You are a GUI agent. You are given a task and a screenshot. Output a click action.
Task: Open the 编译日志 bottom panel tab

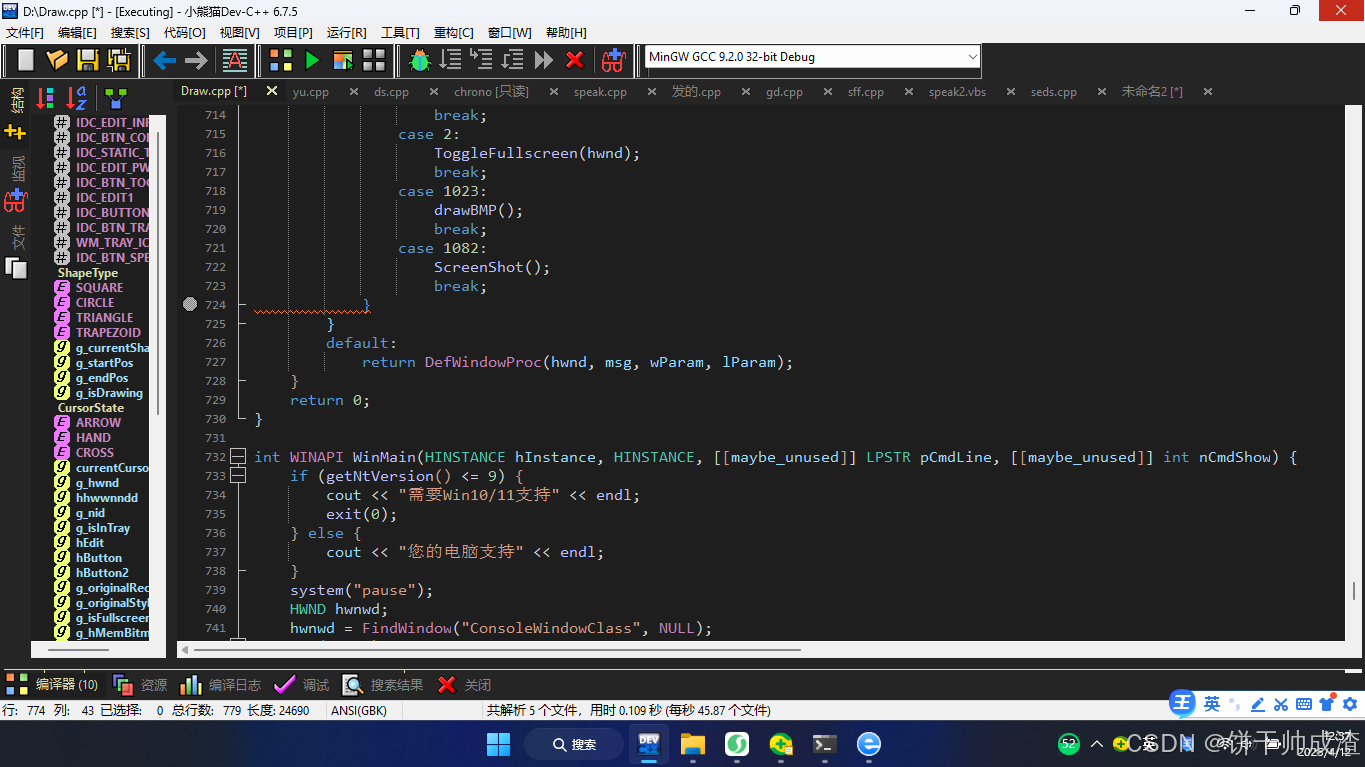click(221, 685)
